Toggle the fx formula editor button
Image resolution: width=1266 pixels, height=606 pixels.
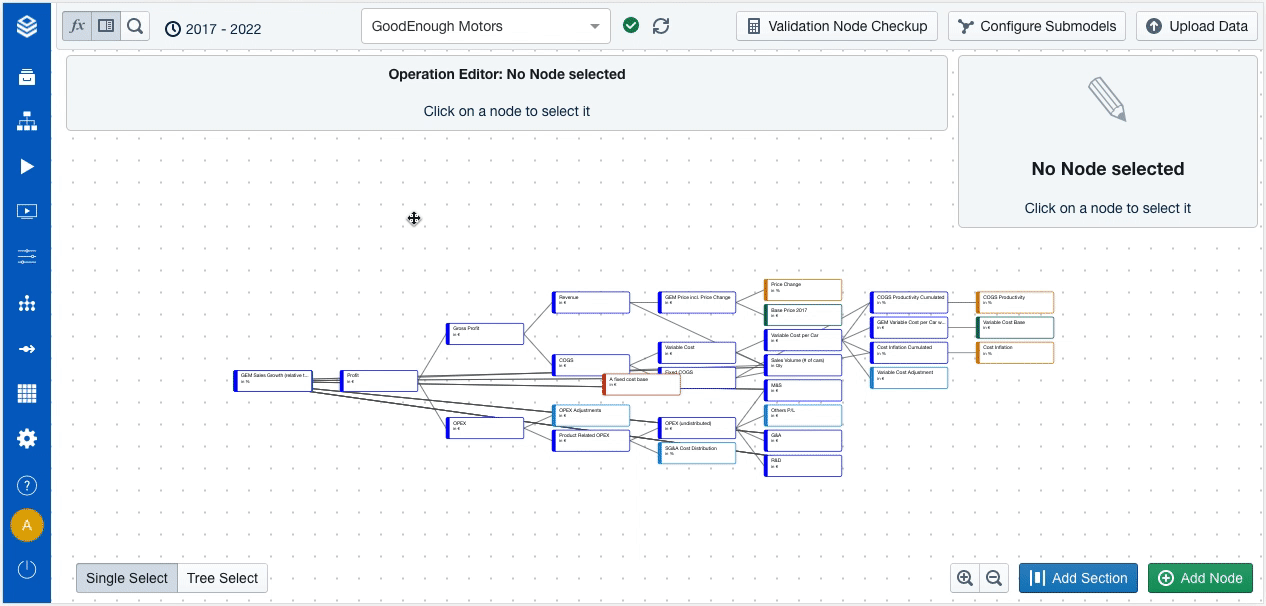(77, 26)
